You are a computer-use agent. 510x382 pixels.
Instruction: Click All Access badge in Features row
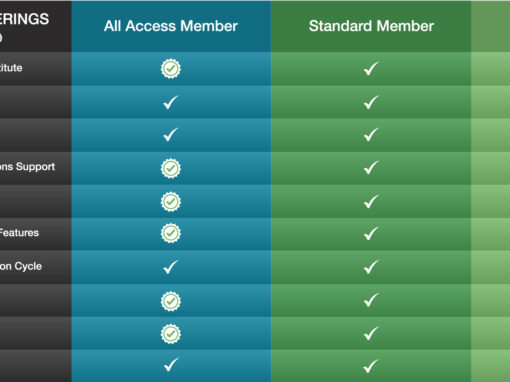pos(171,233)
